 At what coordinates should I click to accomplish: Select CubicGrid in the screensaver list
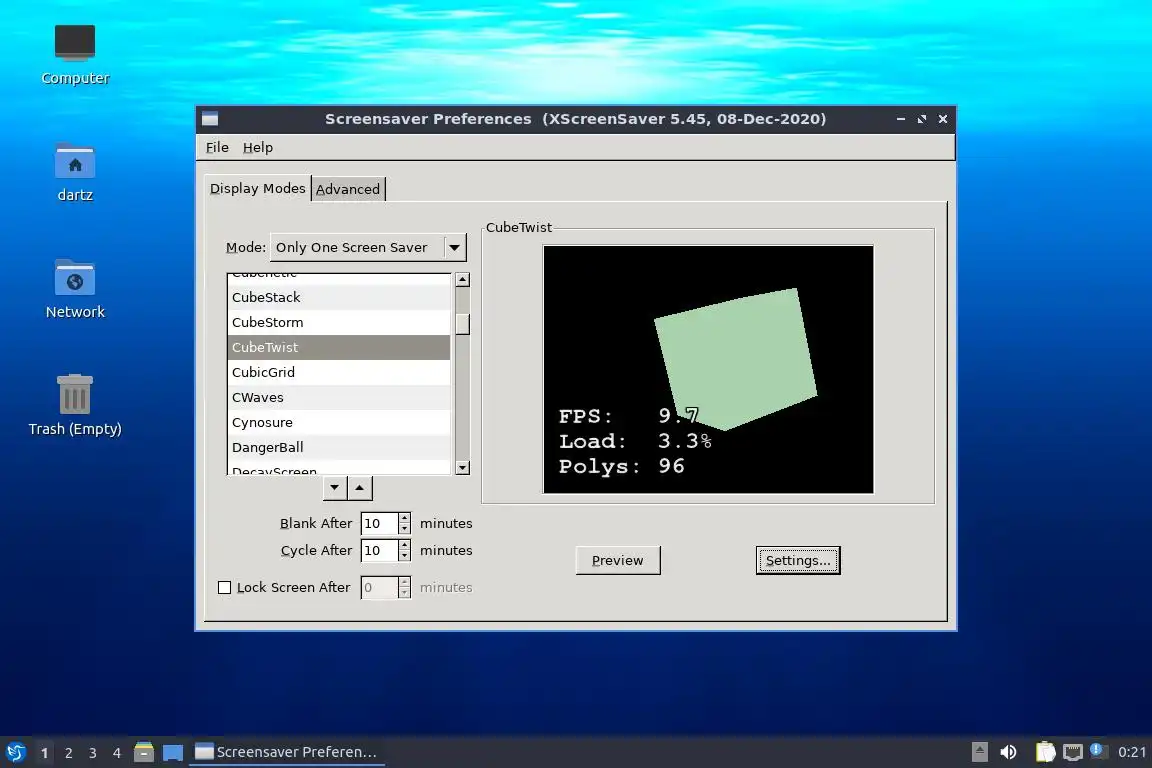click(x=339, y=373)
